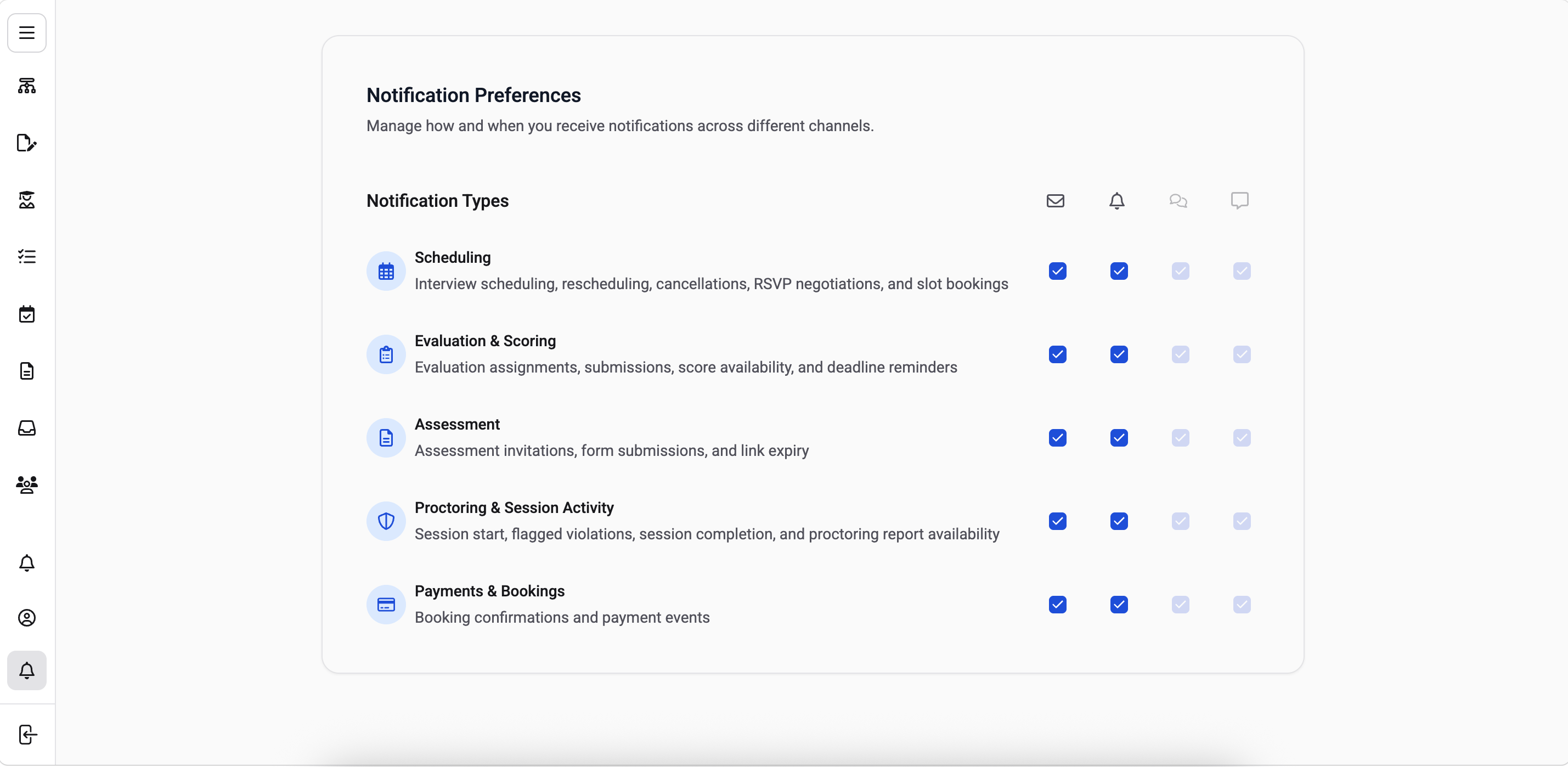Click the logout icon at sidebar bottom
1568x767 pixels.
27,735
